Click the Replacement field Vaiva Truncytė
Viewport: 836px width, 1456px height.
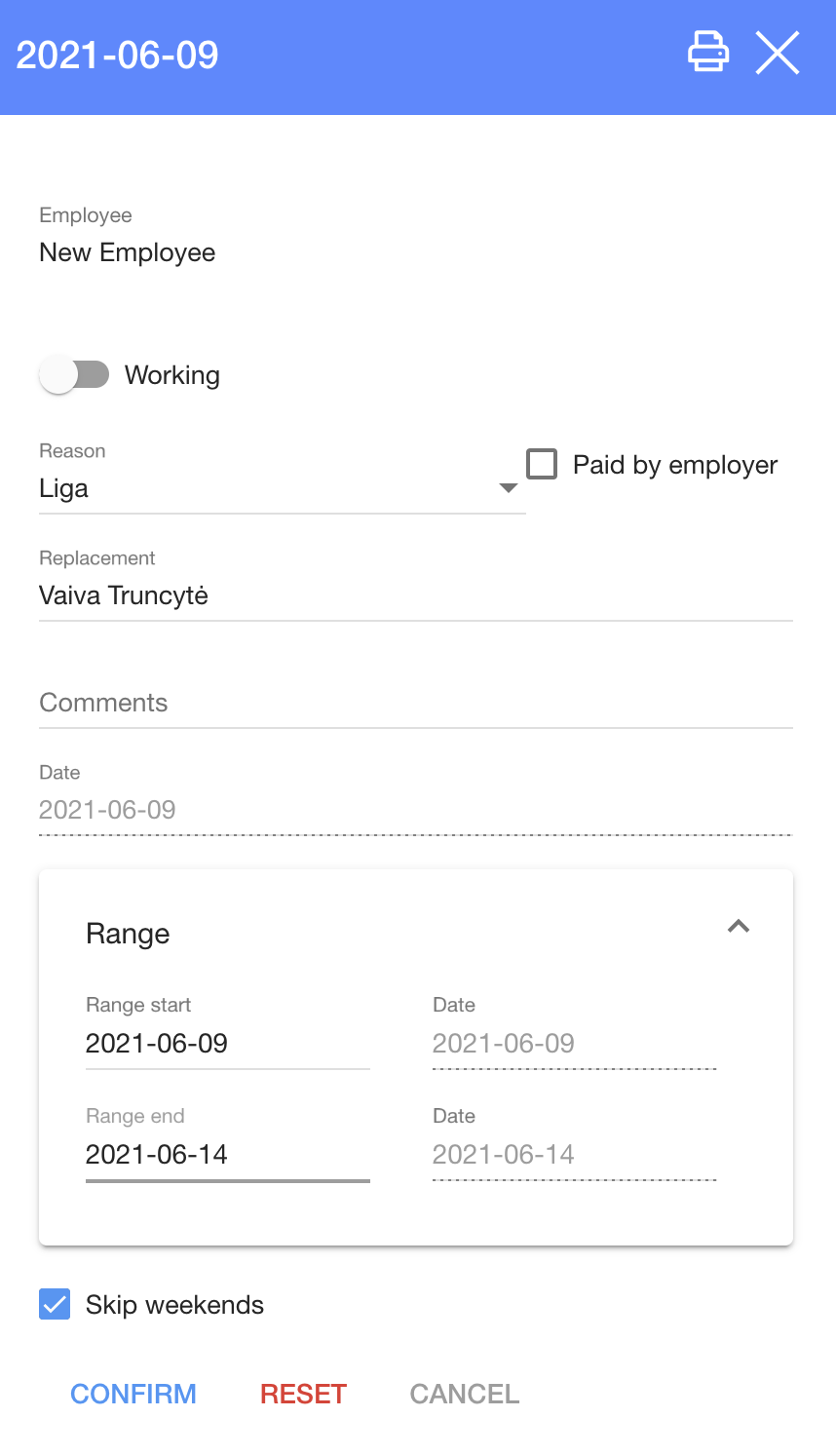pos(415,595)
